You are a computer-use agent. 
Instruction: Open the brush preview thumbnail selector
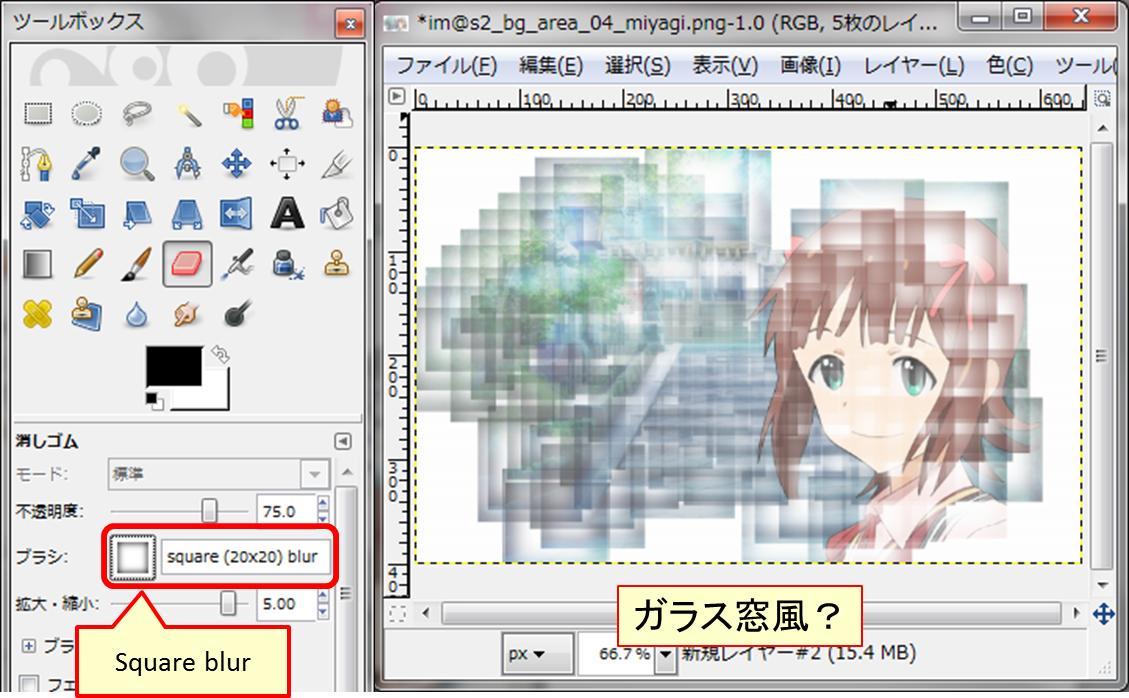coord(132,557)
